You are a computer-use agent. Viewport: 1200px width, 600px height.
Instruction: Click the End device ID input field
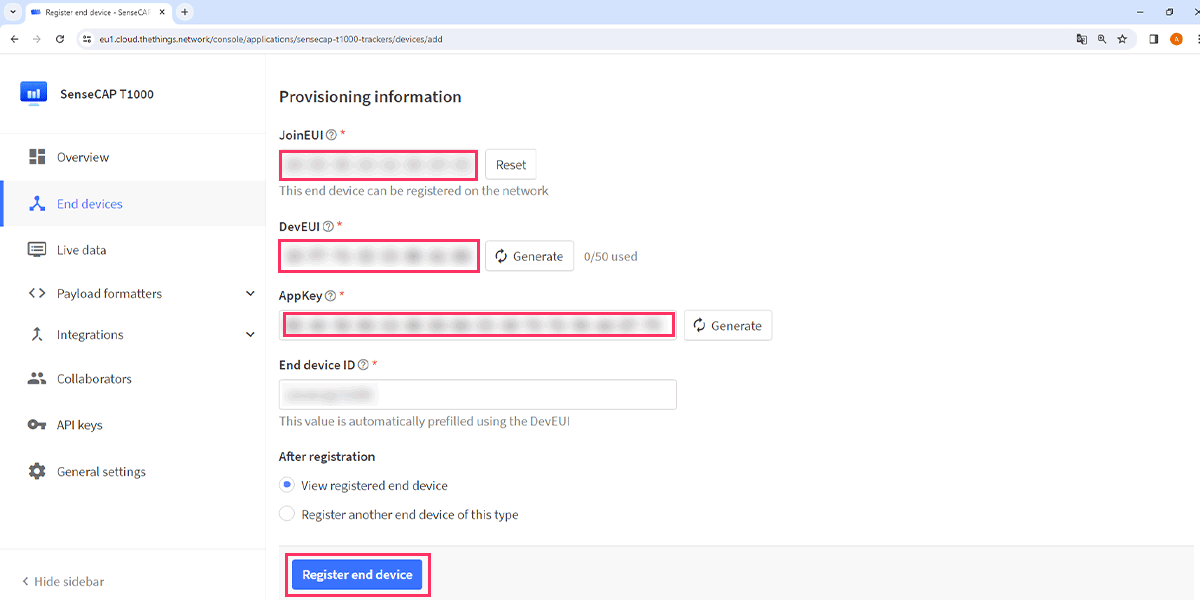[478, 394]
